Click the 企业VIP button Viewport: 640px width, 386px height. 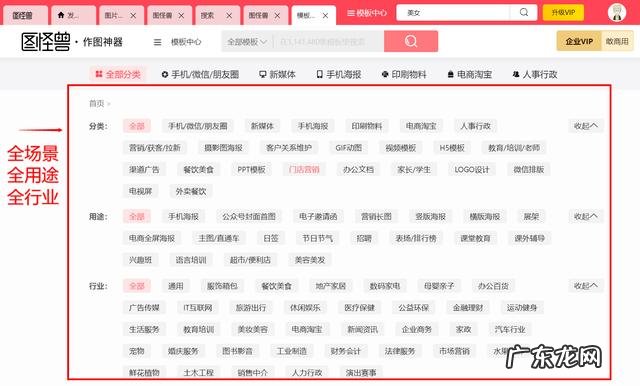pyautogui.click(x=579, y=41)
